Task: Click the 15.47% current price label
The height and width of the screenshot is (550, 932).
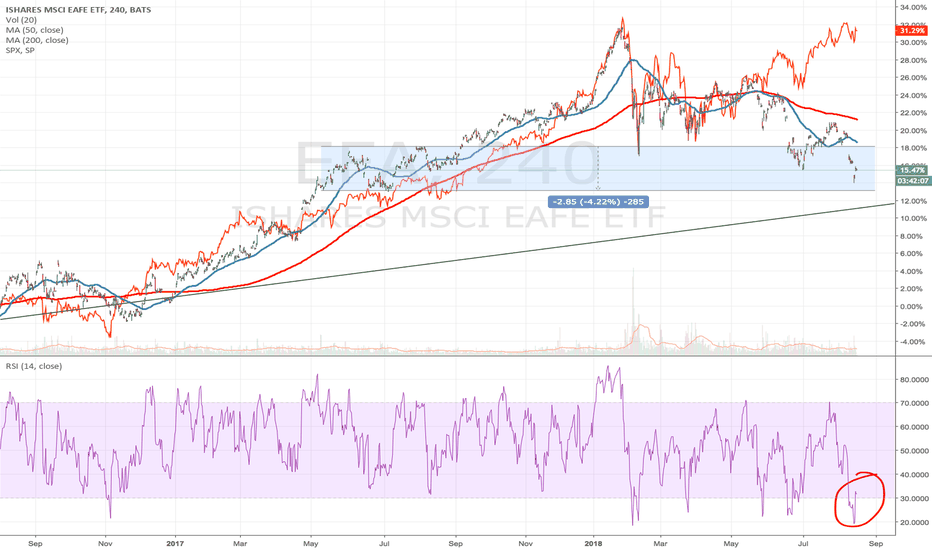Action: coord(912,171)
